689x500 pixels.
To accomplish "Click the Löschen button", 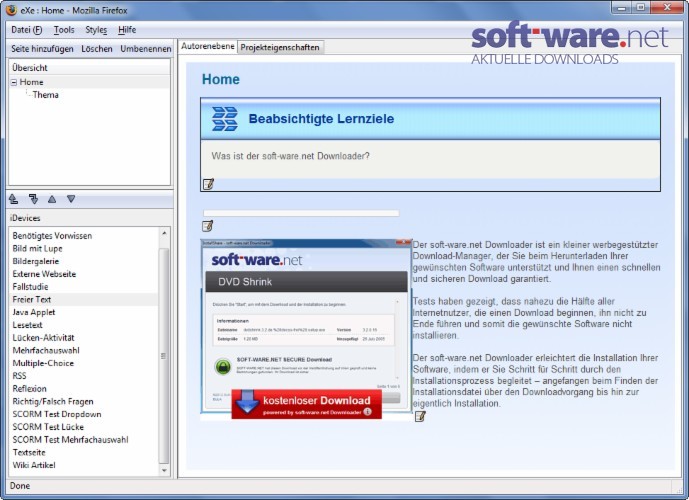I will (x=97, y=49).
